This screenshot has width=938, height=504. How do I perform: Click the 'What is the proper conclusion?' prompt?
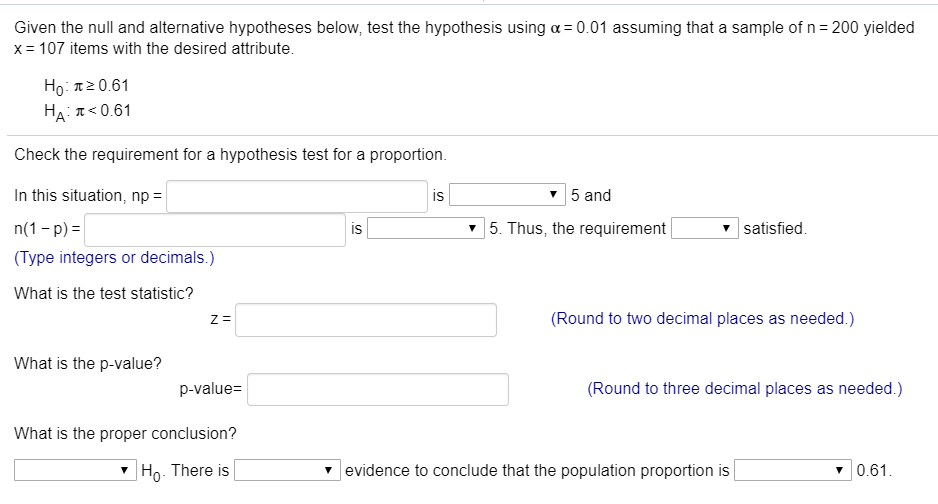click(x=125, y=434)
